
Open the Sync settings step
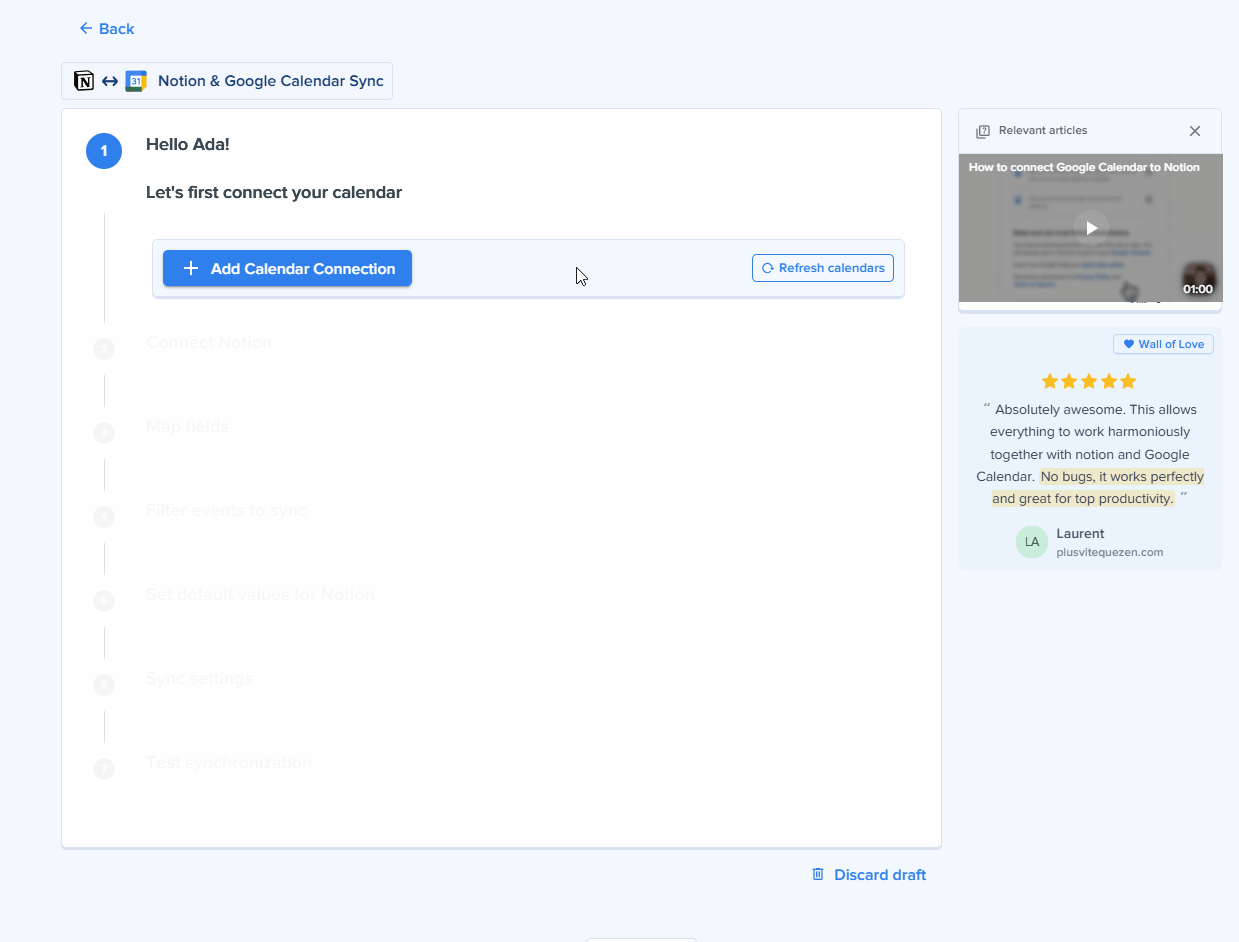(199, 678)
